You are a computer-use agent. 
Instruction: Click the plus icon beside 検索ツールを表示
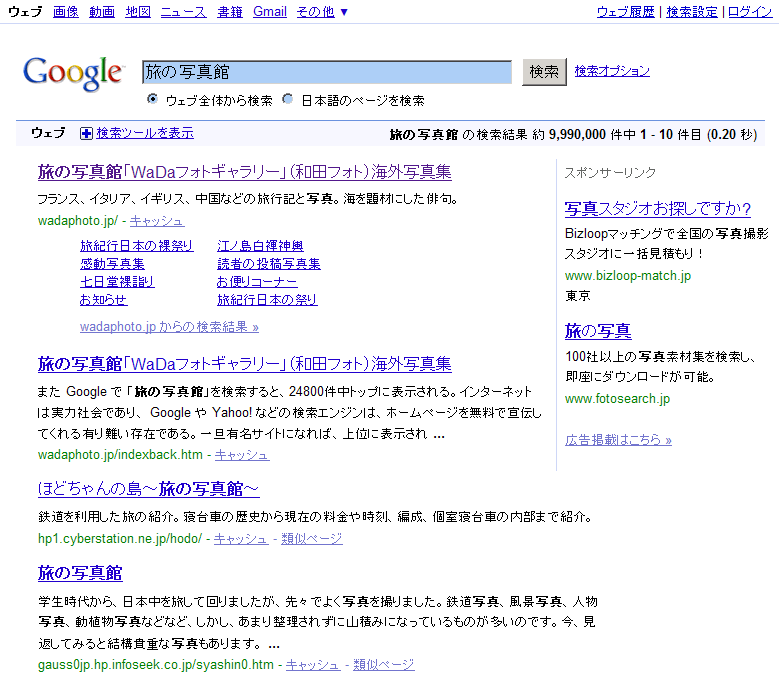[86, 133]
